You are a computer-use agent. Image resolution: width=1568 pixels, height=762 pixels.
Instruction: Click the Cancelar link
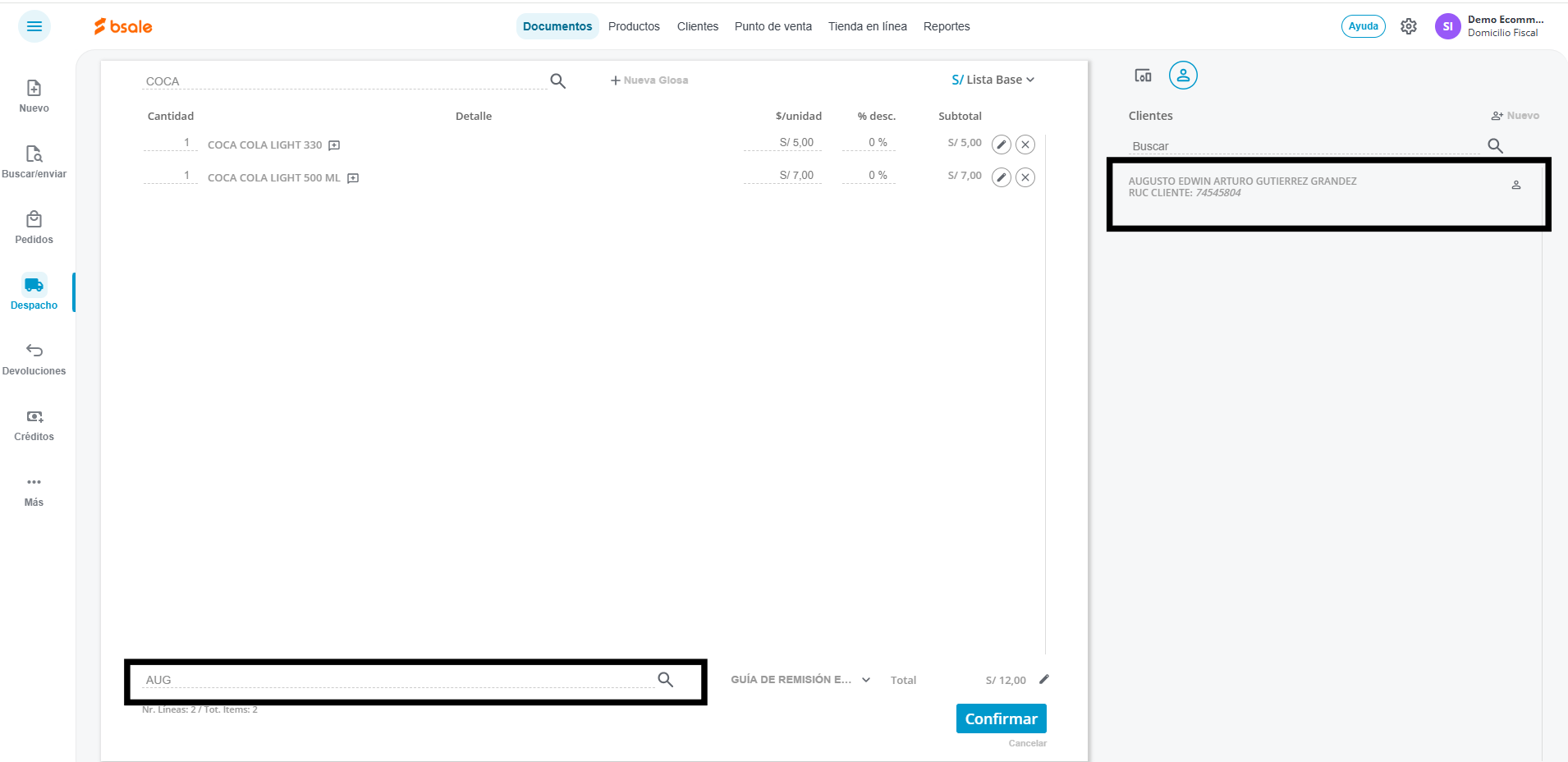(1028, 743)
